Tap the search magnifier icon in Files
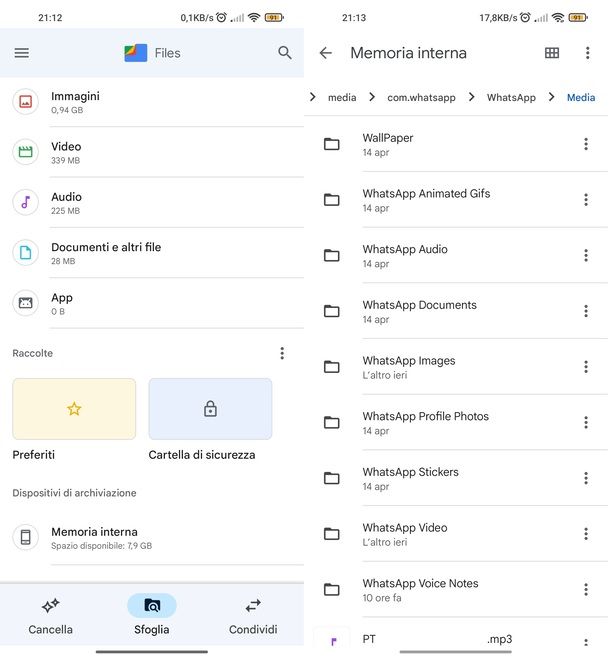610x657 pixels. 285,53
